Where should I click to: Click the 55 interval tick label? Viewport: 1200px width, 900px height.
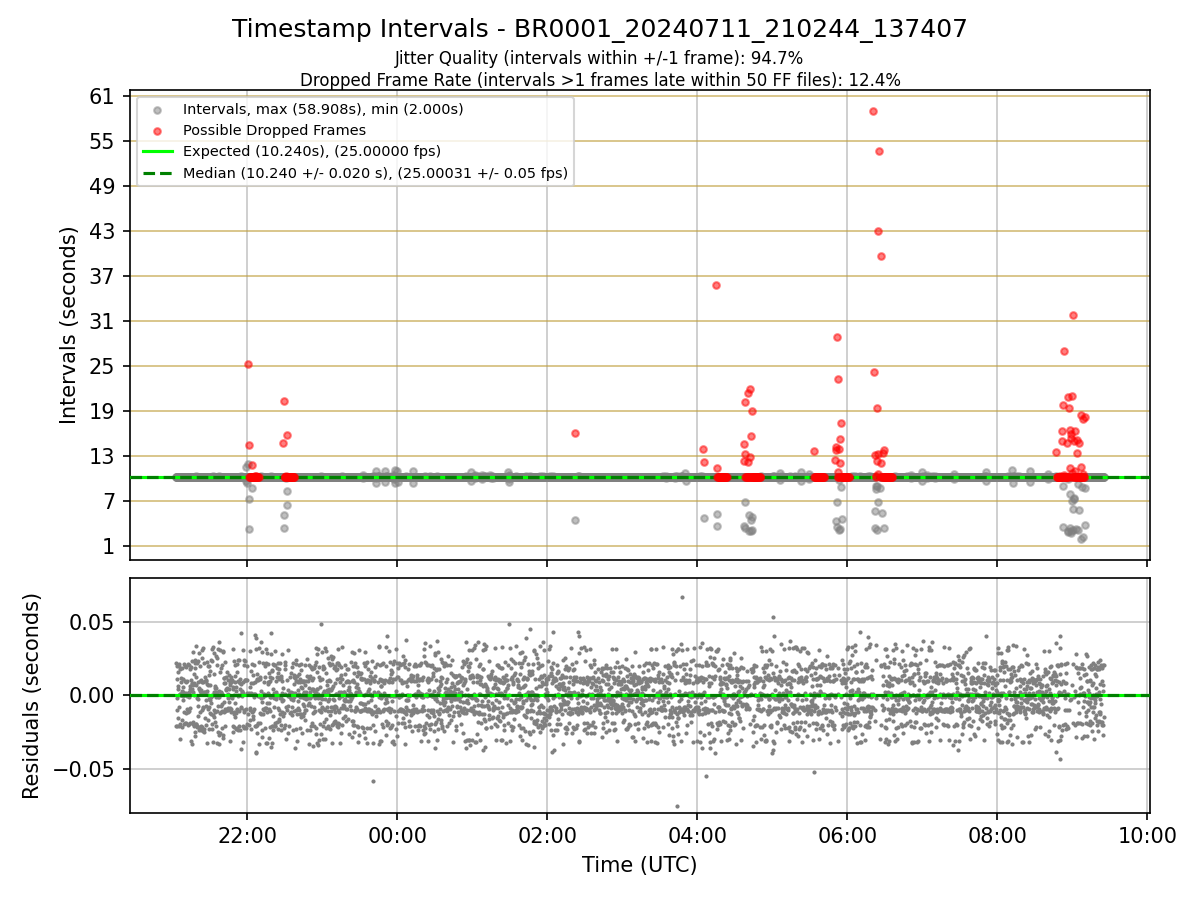point(103,141)
